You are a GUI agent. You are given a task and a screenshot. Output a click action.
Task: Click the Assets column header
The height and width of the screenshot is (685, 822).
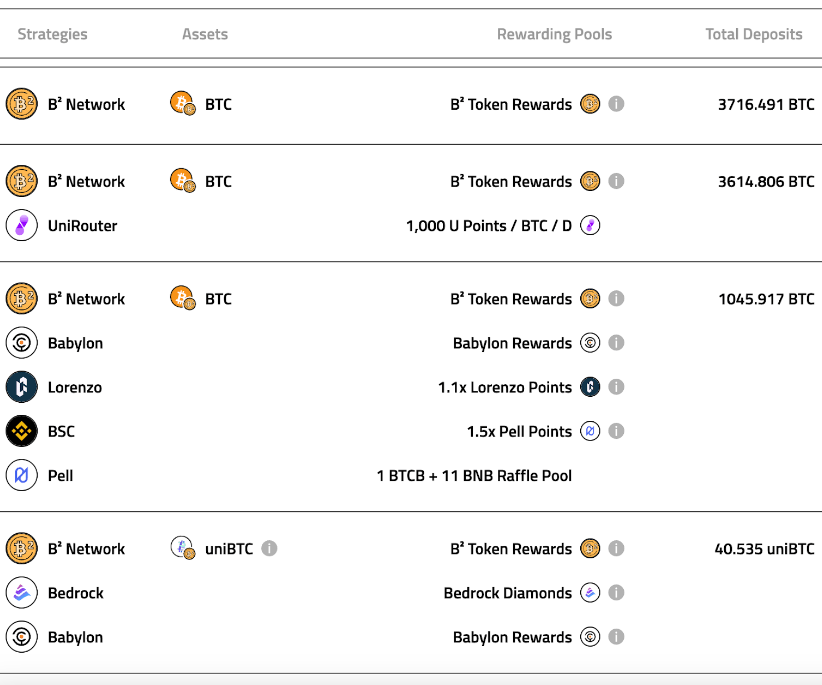205,34
